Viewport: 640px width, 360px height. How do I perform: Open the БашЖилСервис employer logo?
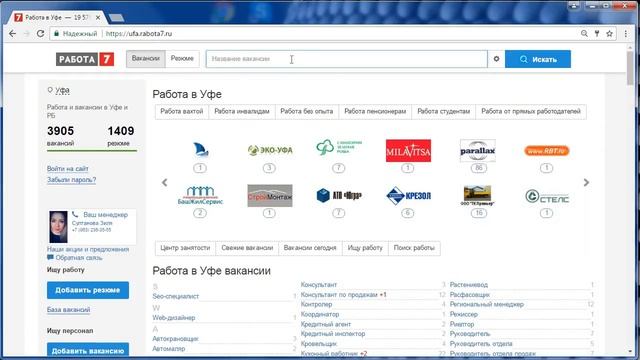[200, 196]
